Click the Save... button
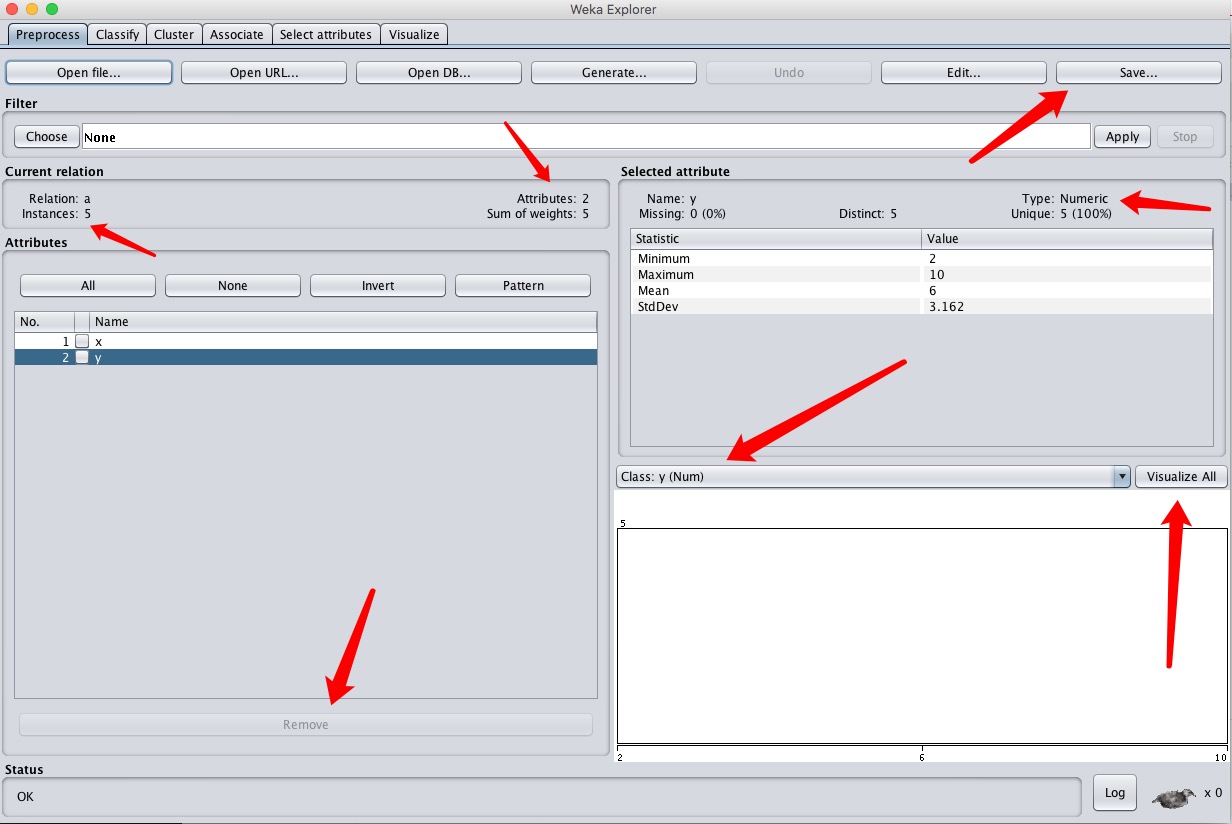The height and width of the screenshot is (824, 1232). [x=1139, y=73]
